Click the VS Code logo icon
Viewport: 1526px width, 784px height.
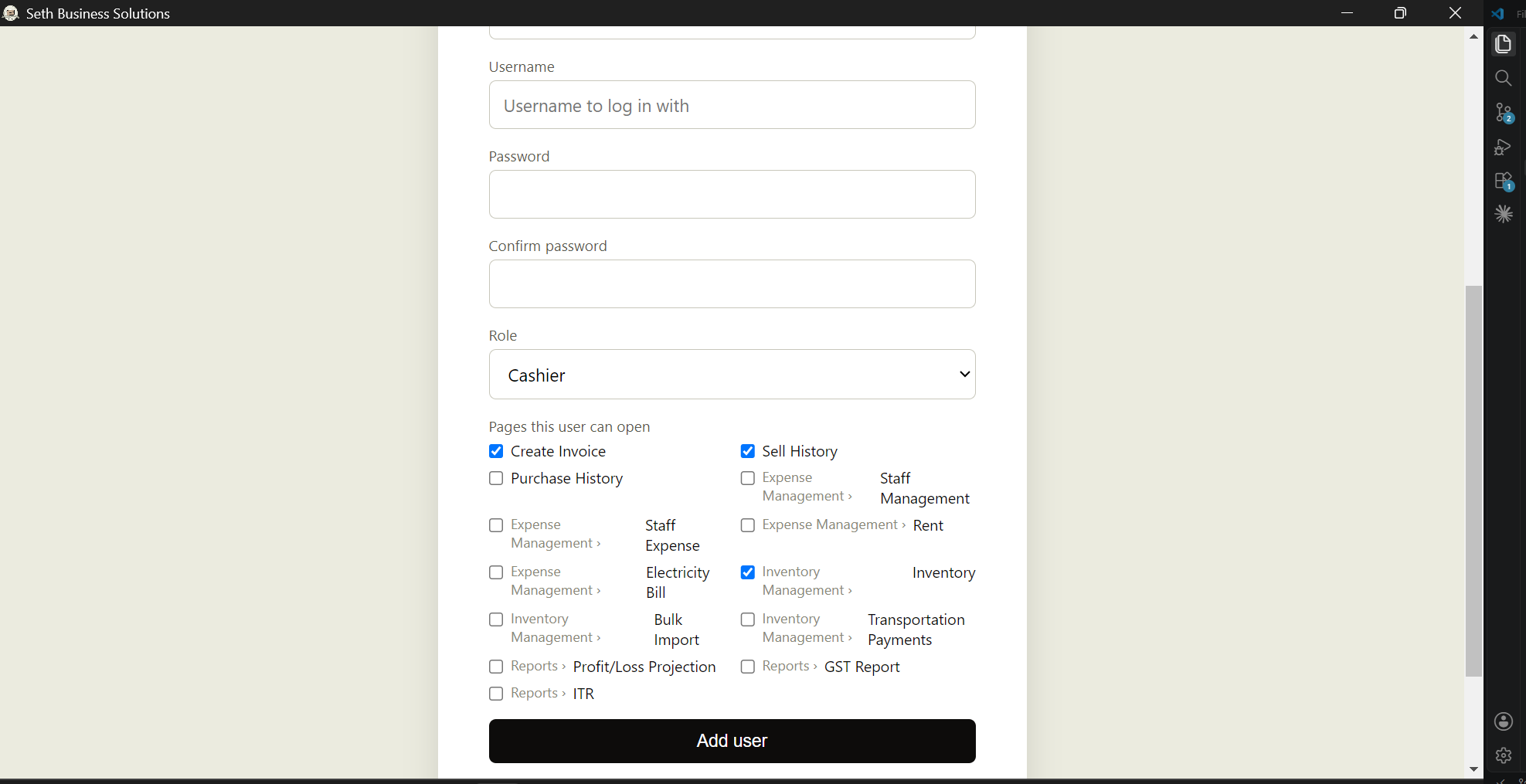pyautogui.click(x=1497, y=13)
